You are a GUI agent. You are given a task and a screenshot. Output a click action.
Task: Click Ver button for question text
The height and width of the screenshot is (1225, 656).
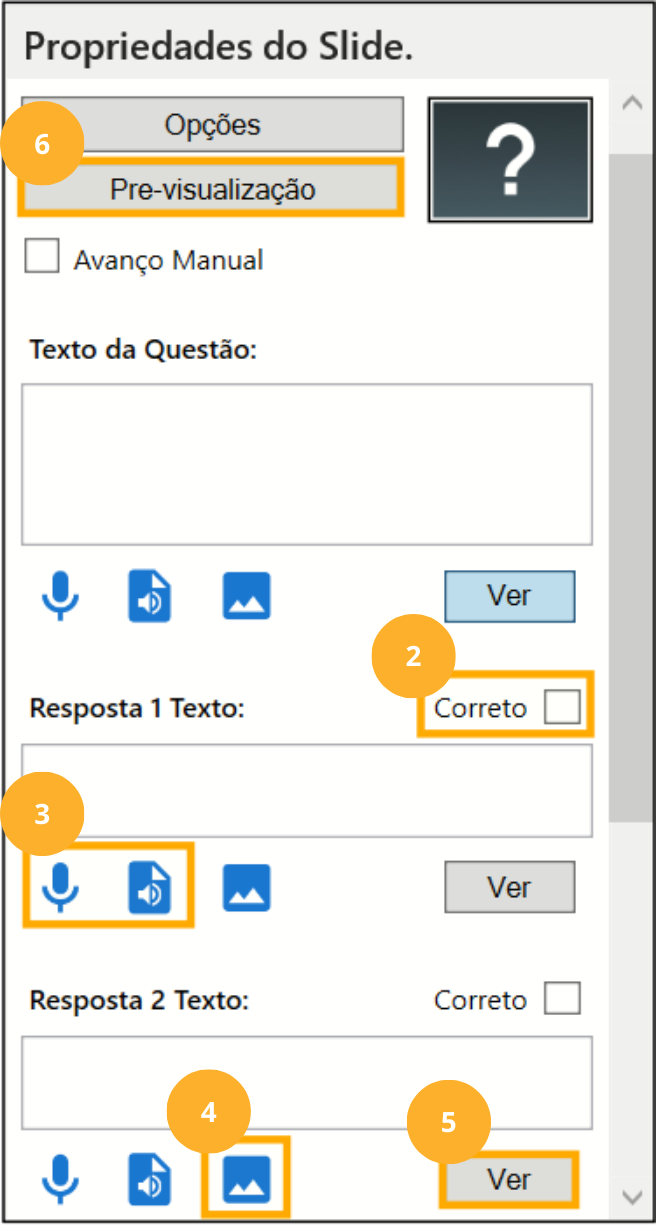[509, 596]
